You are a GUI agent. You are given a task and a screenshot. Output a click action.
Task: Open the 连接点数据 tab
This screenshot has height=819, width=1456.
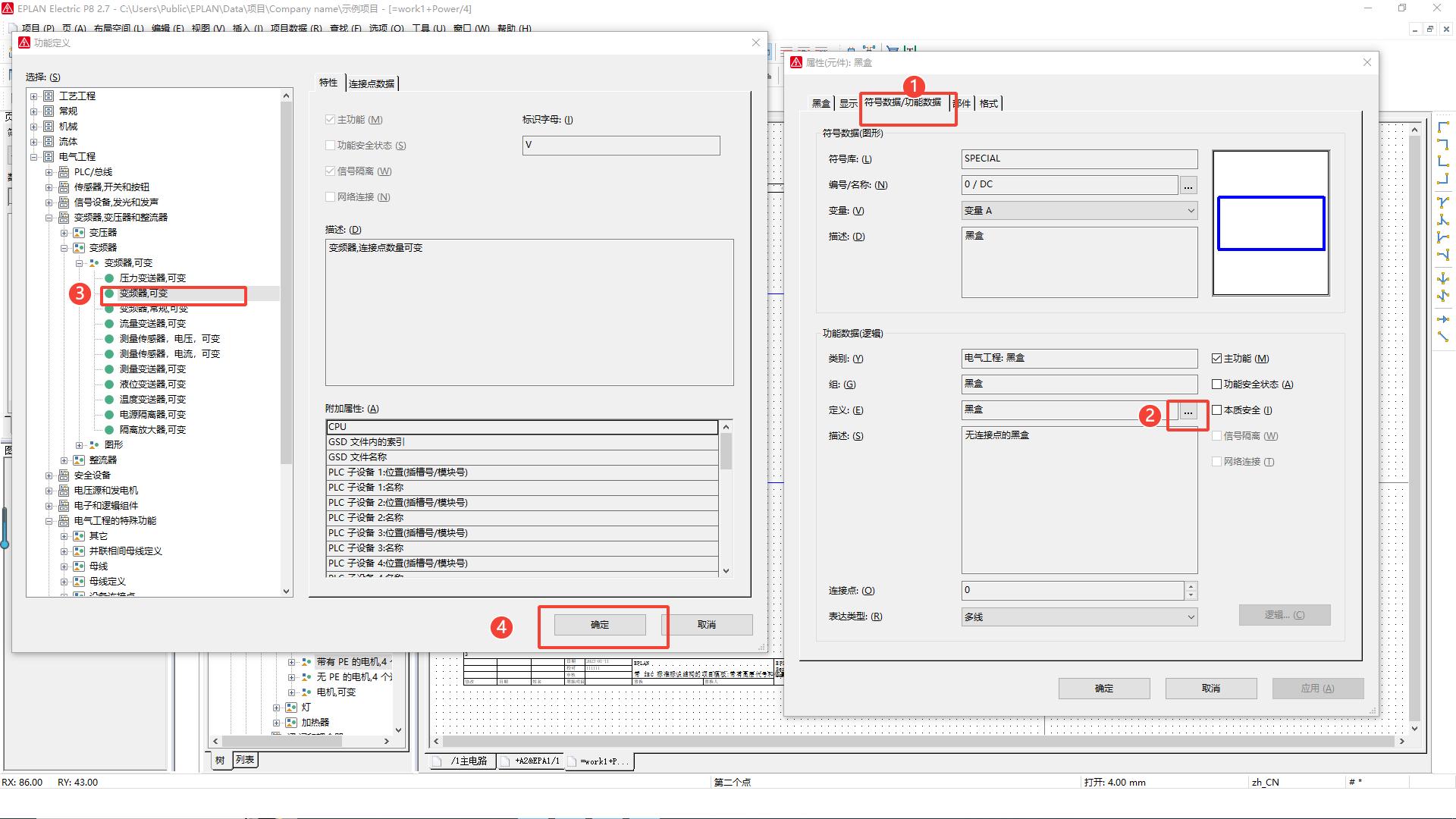(x=372, y=83)
